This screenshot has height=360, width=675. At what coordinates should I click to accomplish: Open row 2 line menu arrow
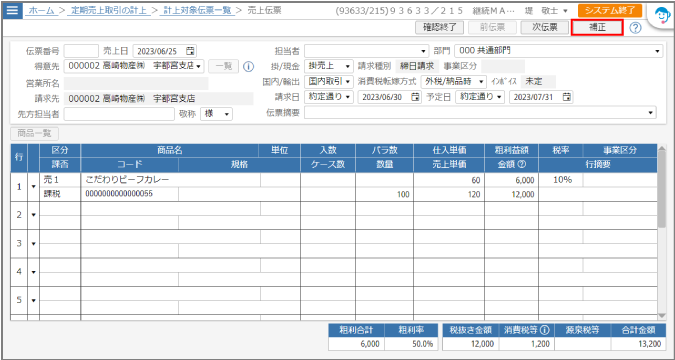pyautogui.click(x=34, y=215)
